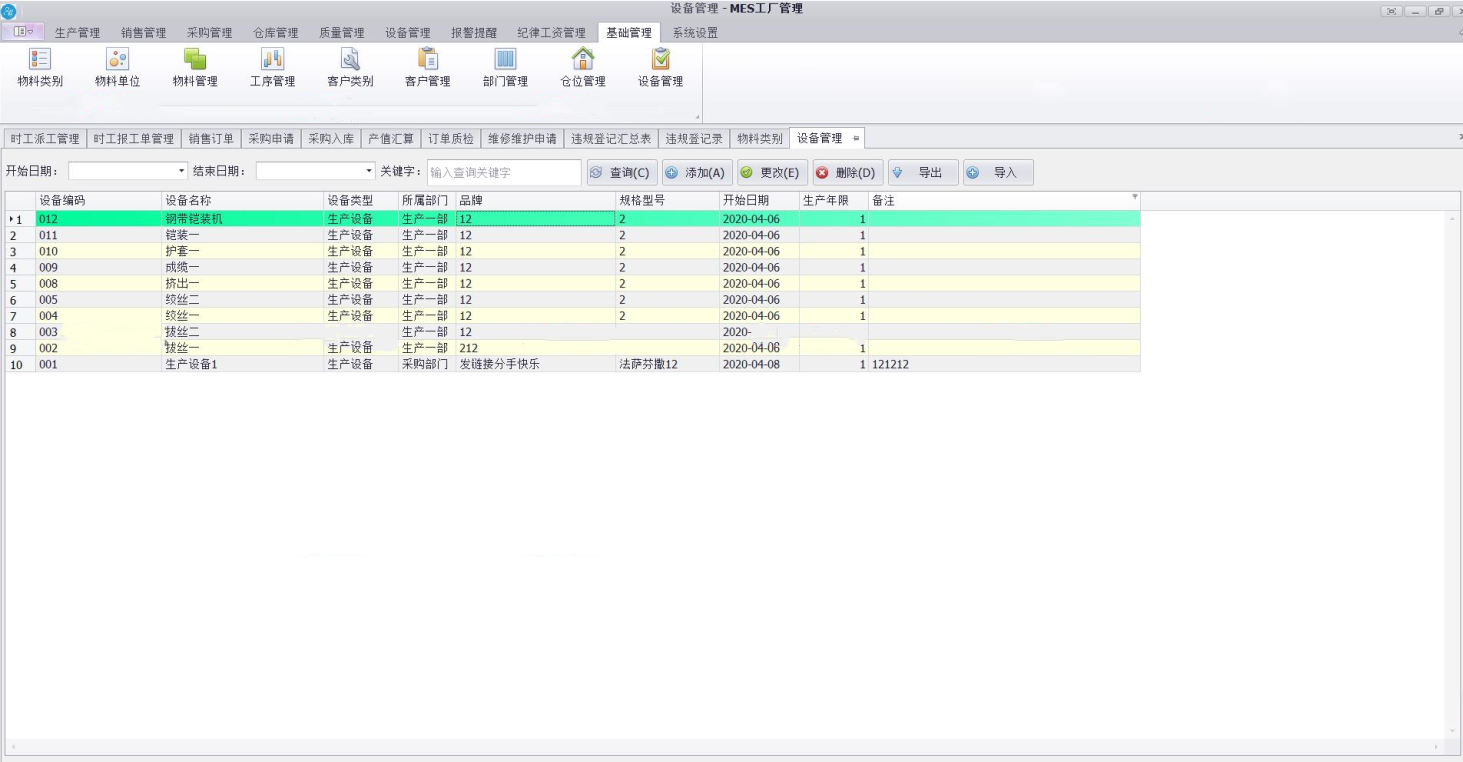Switch to the 系统设置 ribbon tab
This screenshot has width=1463, height=762.
pos(695,33)
